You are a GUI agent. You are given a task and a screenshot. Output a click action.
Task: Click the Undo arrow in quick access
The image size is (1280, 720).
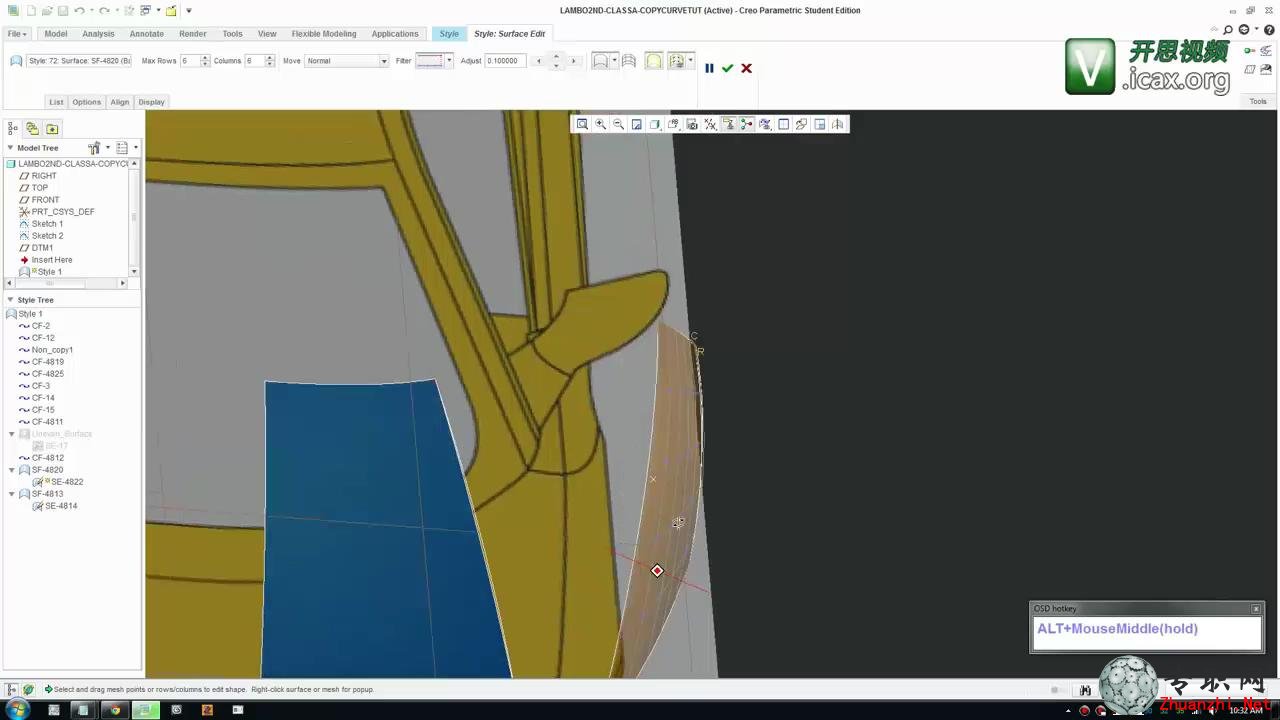[79, 10]
